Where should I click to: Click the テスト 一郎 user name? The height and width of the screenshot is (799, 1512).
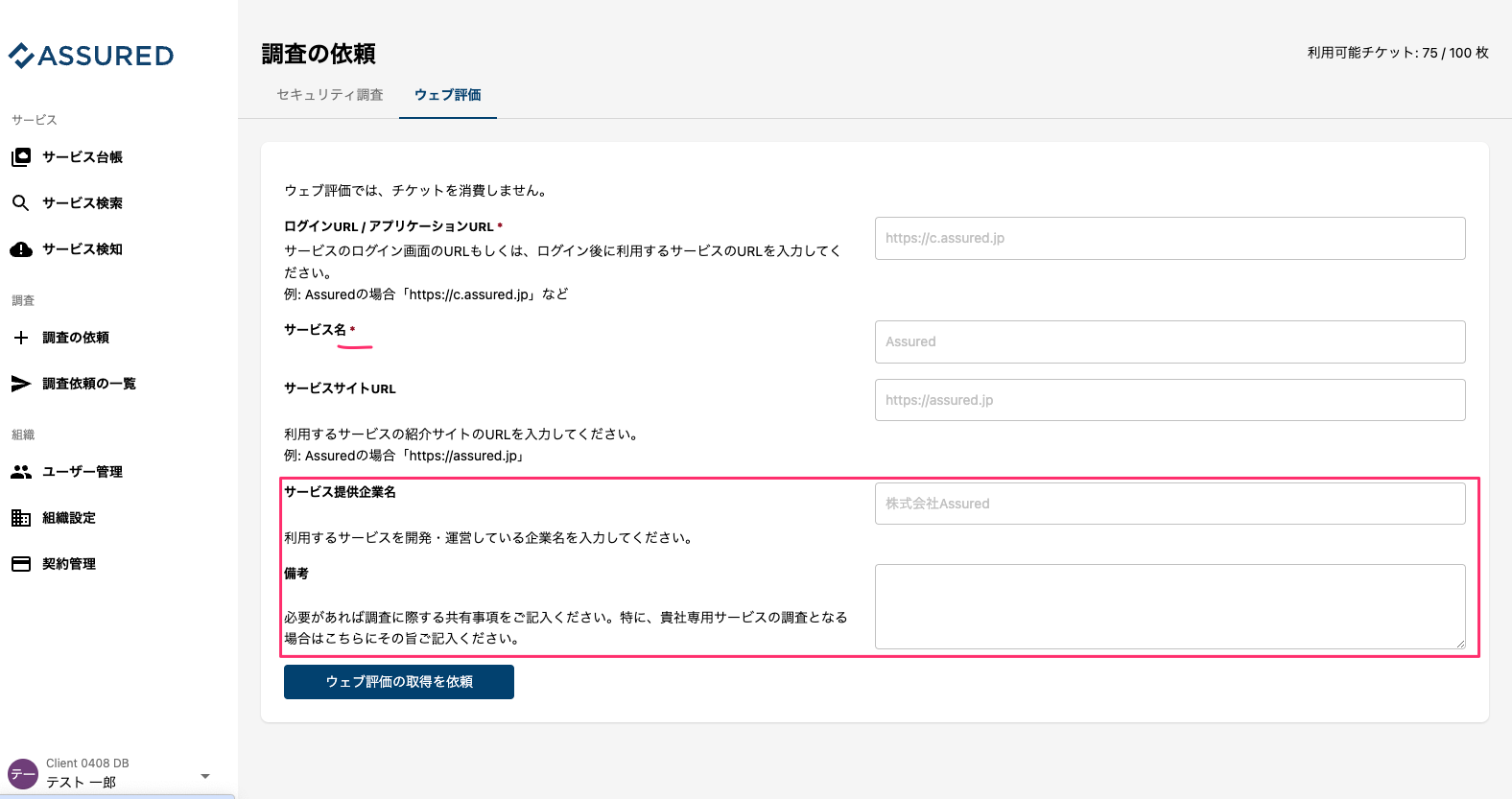click(x=82, y=783)
